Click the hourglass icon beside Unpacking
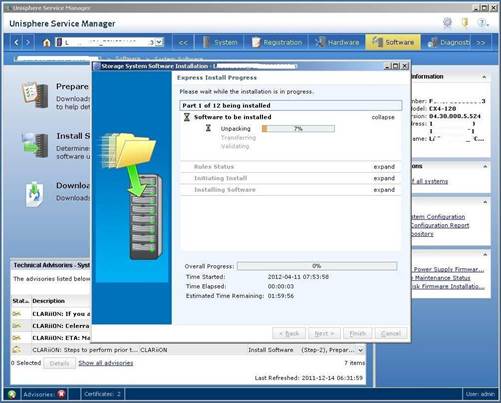The image size is (501, 403). (208, 128)
